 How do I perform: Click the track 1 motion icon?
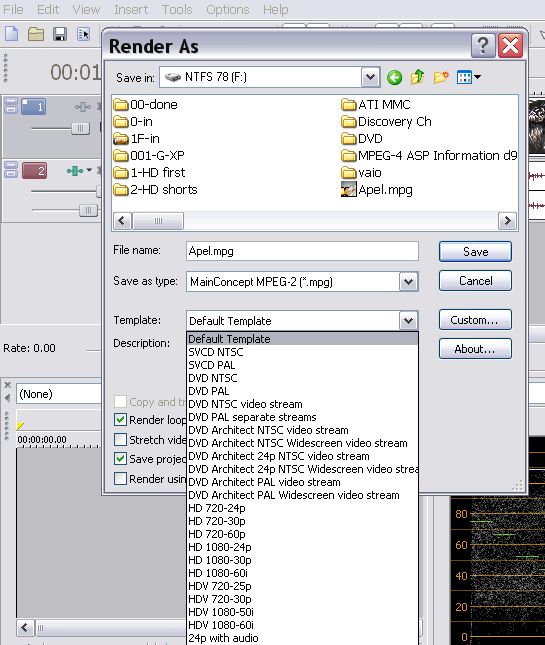coord(82,107)
